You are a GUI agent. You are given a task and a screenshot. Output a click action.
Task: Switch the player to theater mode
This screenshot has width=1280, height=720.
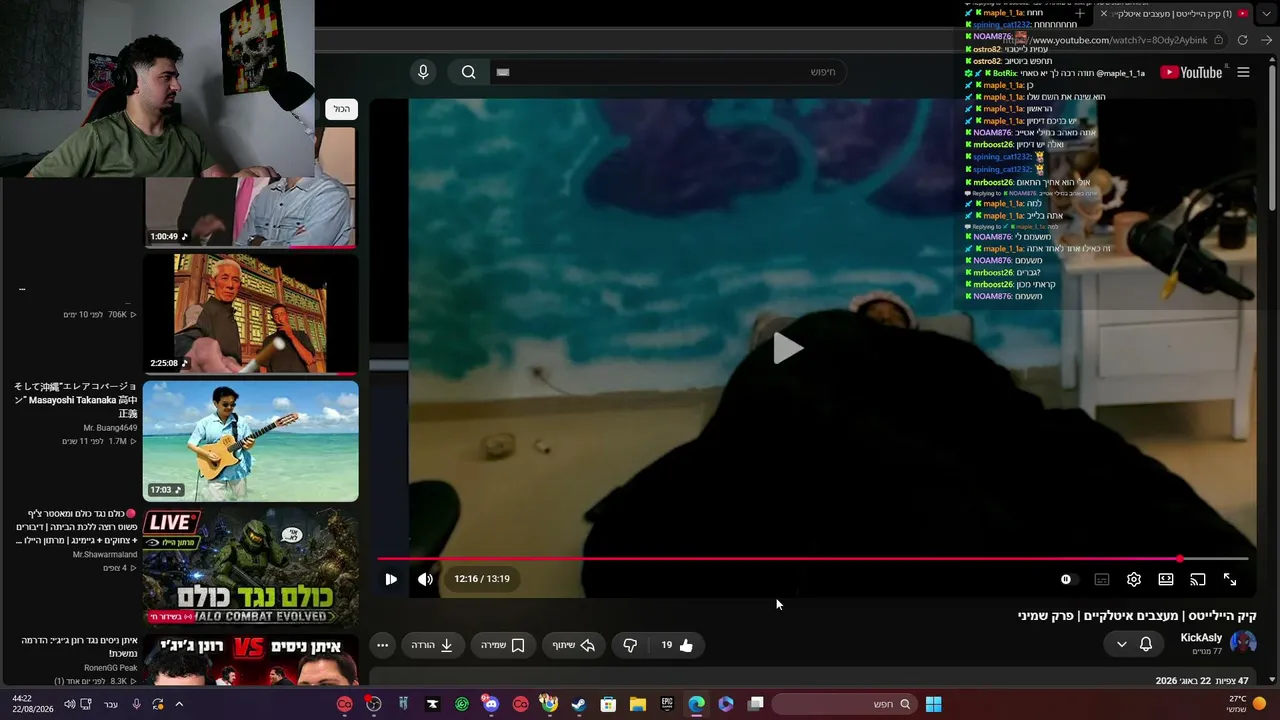point(1166,579)
